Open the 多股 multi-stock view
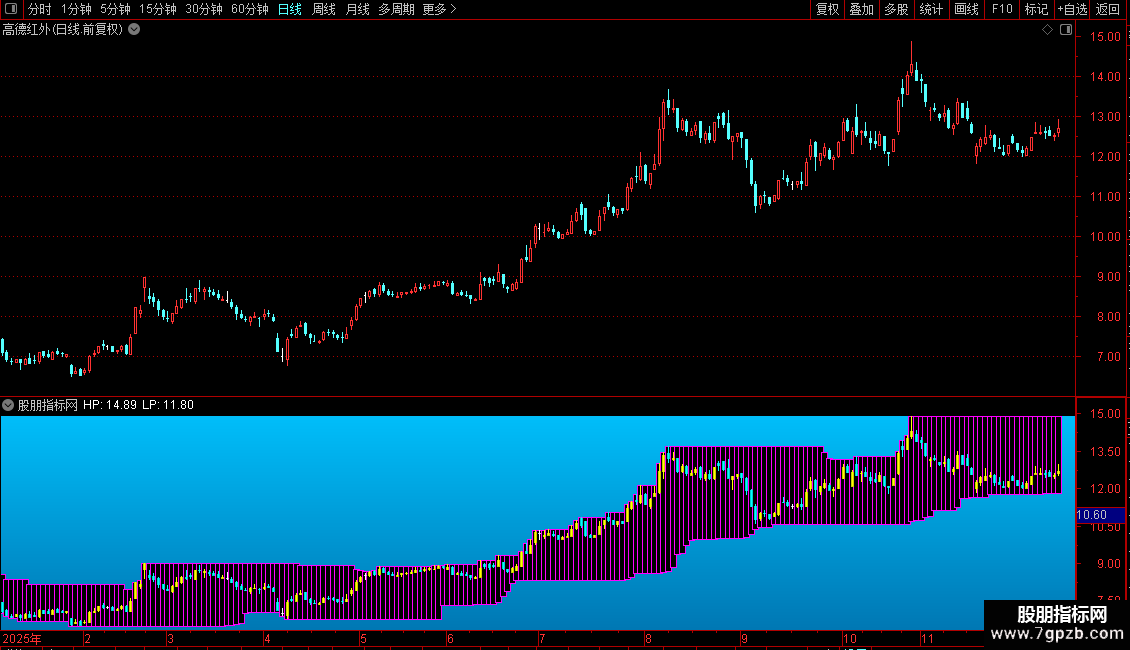This screenshot has width=1130, height=650. point(896,9)
